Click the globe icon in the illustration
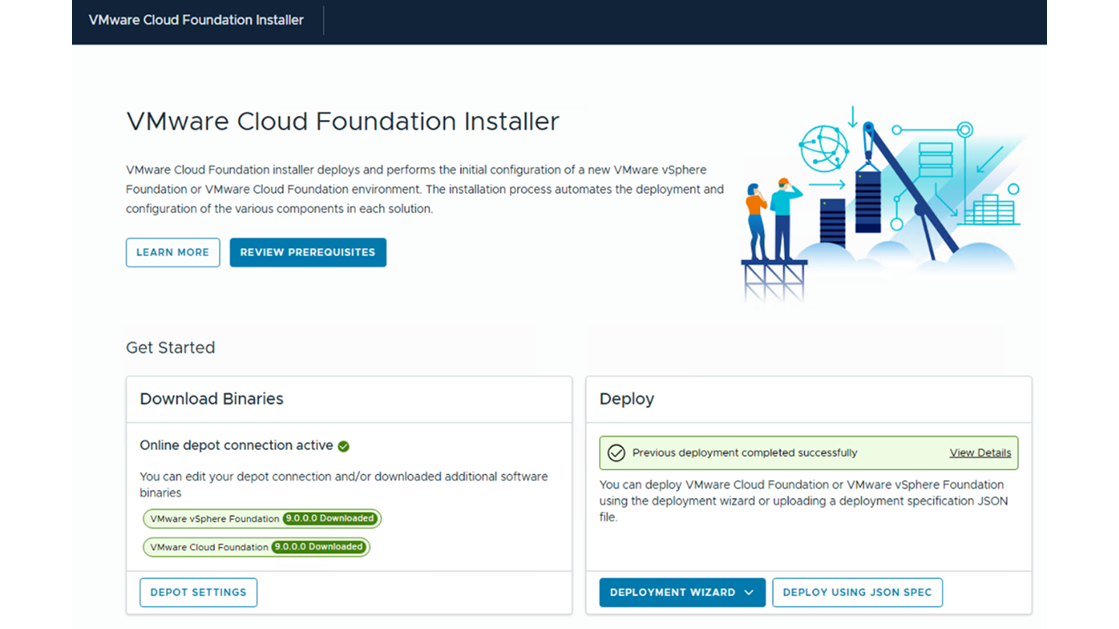Viewport: 1119px width, 629px height. [823, 149]
